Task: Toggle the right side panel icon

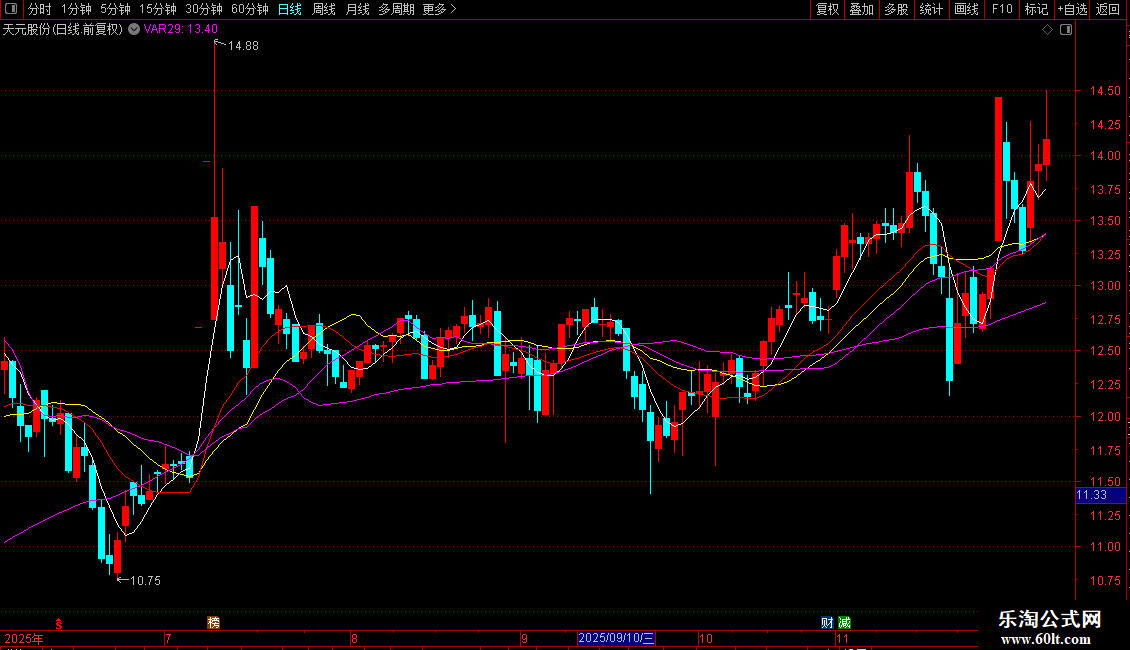Action: [1066, 30]
